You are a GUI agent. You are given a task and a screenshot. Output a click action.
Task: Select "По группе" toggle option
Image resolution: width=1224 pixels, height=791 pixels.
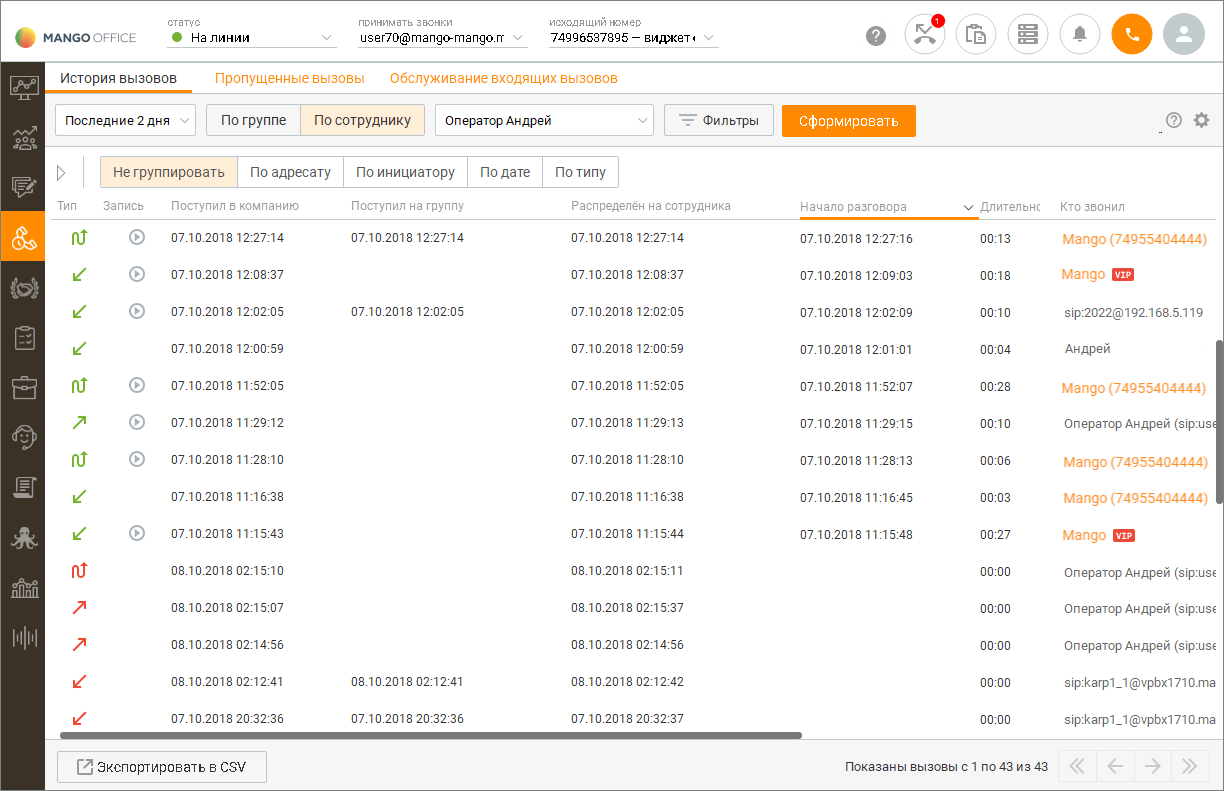tap(253, 120)
